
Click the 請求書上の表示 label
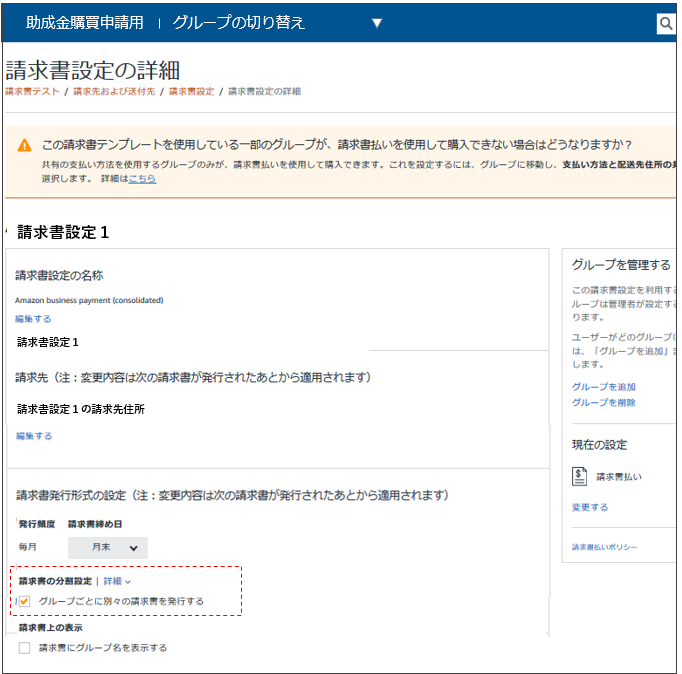50,627
